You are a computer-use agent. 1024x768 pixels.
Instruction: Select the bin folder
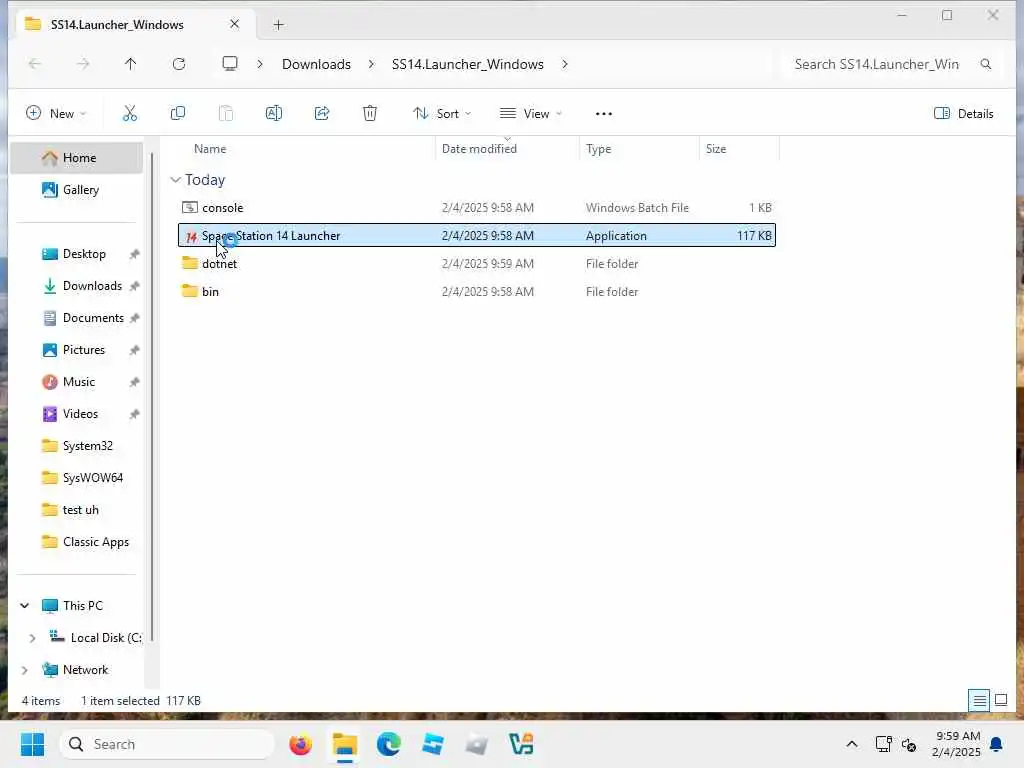(477, 292)
